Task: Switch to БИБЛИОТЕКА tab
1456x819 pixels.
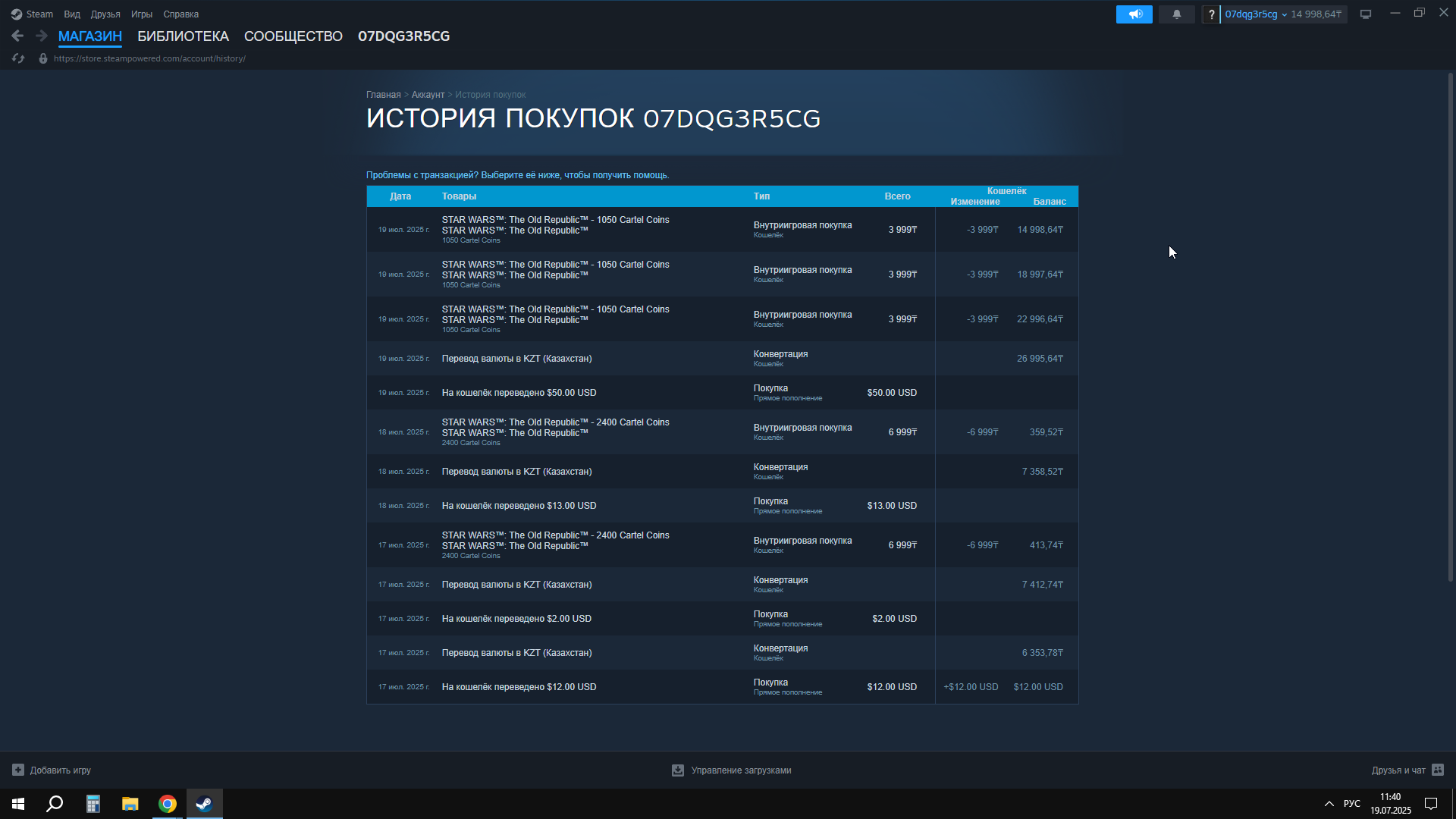Action: (x=183, y=36)
